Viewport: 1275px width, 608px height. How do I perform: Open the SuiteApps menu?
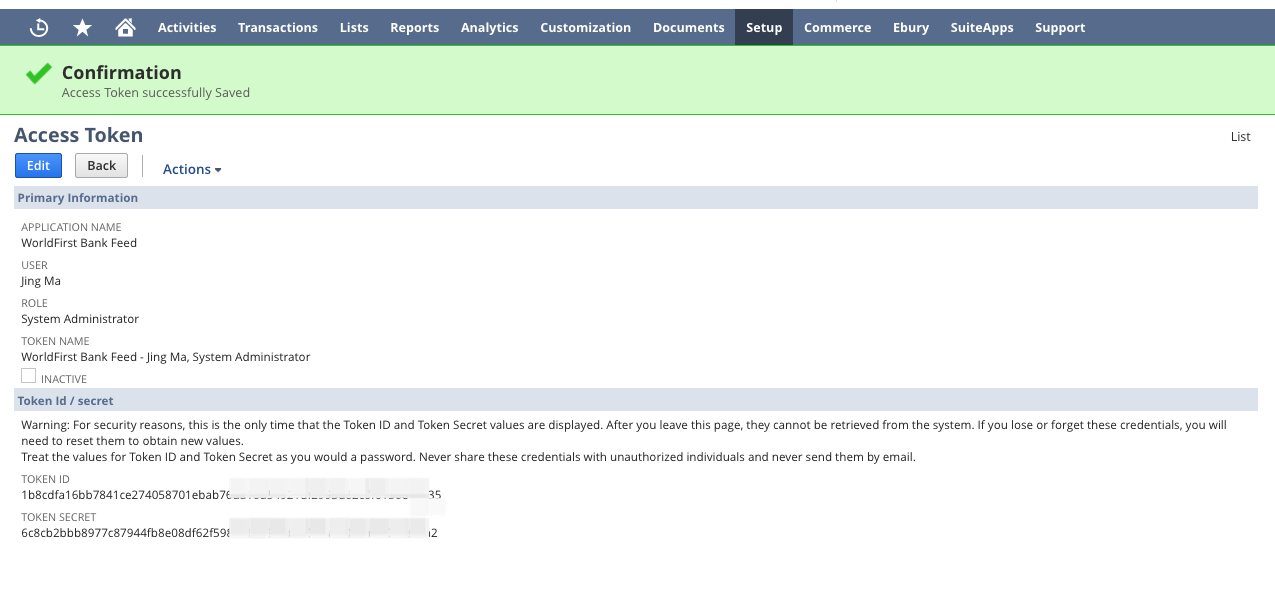(x=982, y=28)
